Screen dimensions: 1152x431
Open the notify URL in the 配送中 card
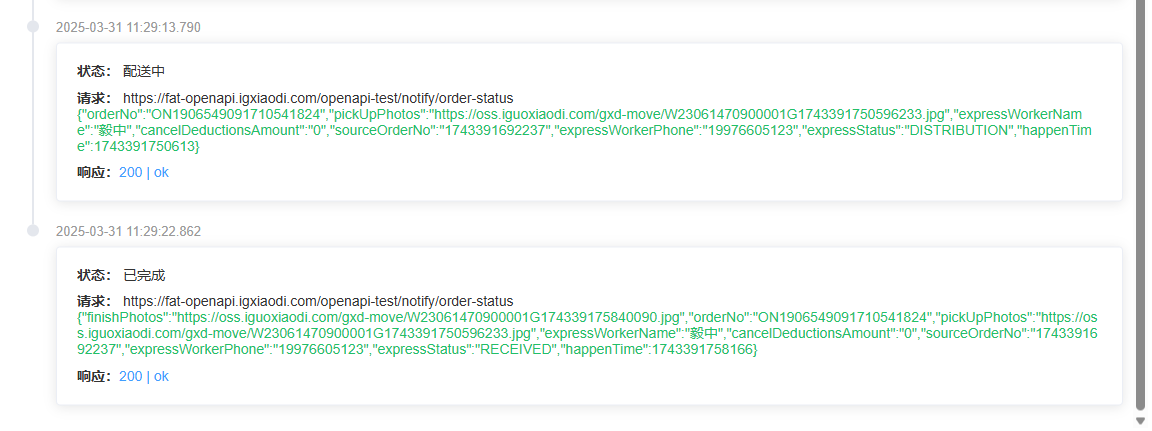pos(318,98)
